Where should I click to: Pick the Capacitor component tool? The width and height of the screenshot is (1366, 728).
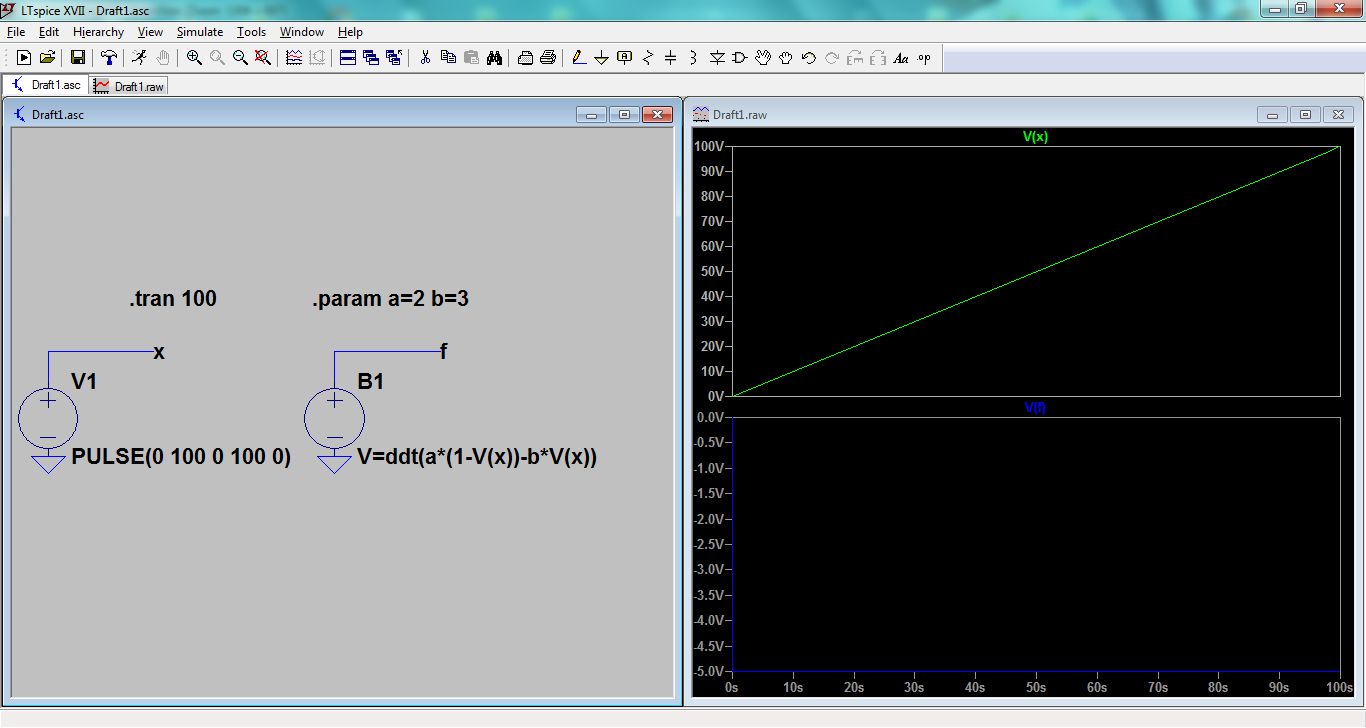[x=671, y=58]
